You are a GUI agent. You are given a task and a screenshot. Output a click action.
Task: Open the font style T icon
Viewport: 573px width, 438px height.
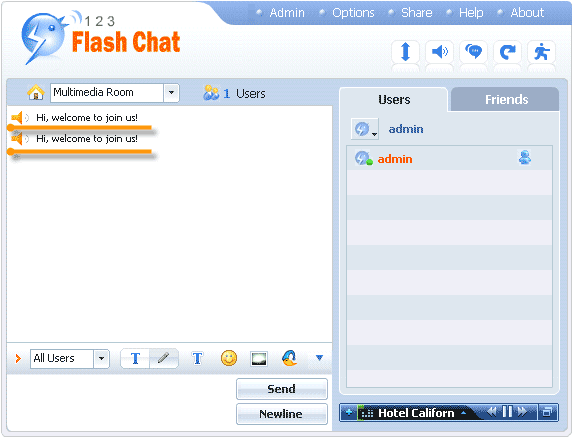pyautogui.click(x=197, y=358)
